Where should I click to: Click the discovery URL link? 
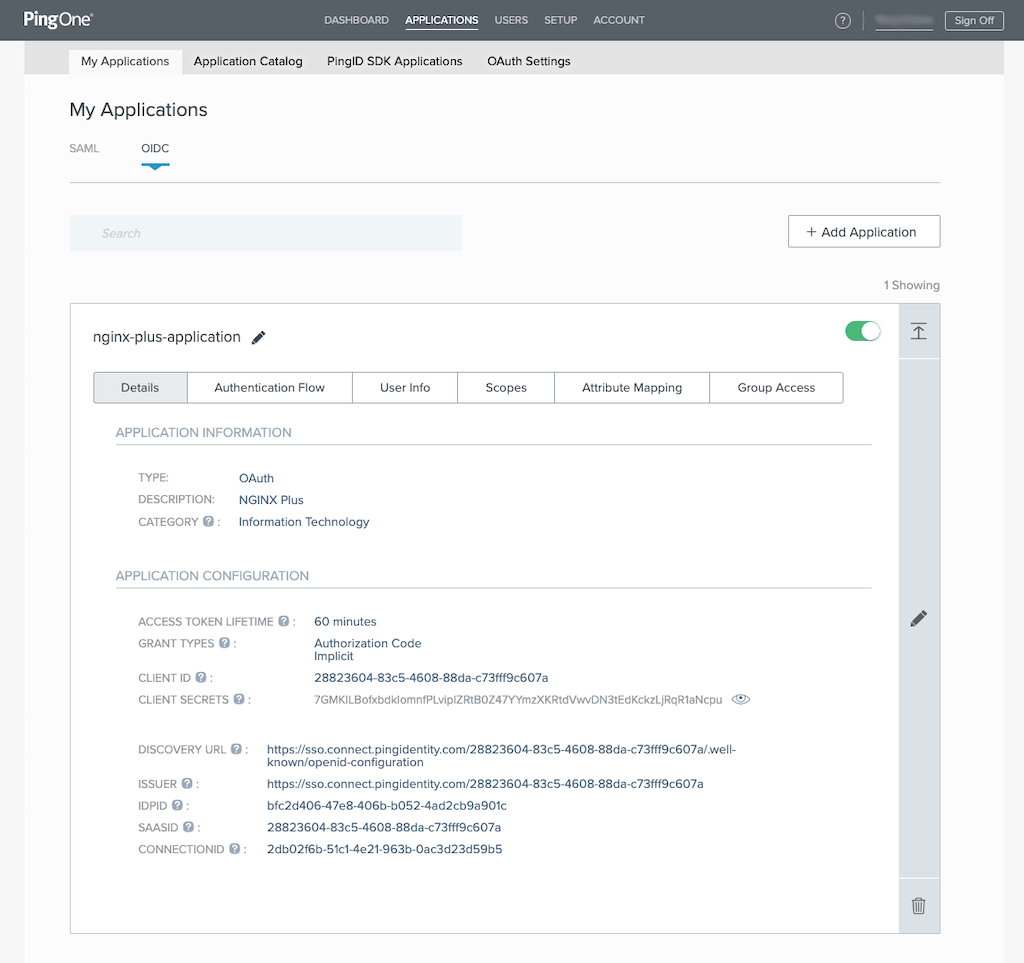[501, 755]
